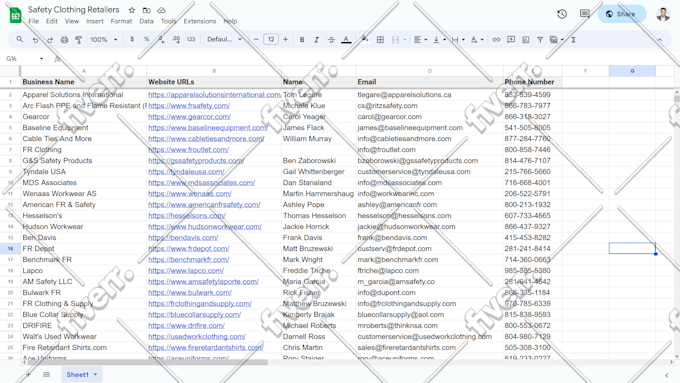Screen dimensions: 680x383
Task: Open the Insert menu
Action: tap(95, 21)
